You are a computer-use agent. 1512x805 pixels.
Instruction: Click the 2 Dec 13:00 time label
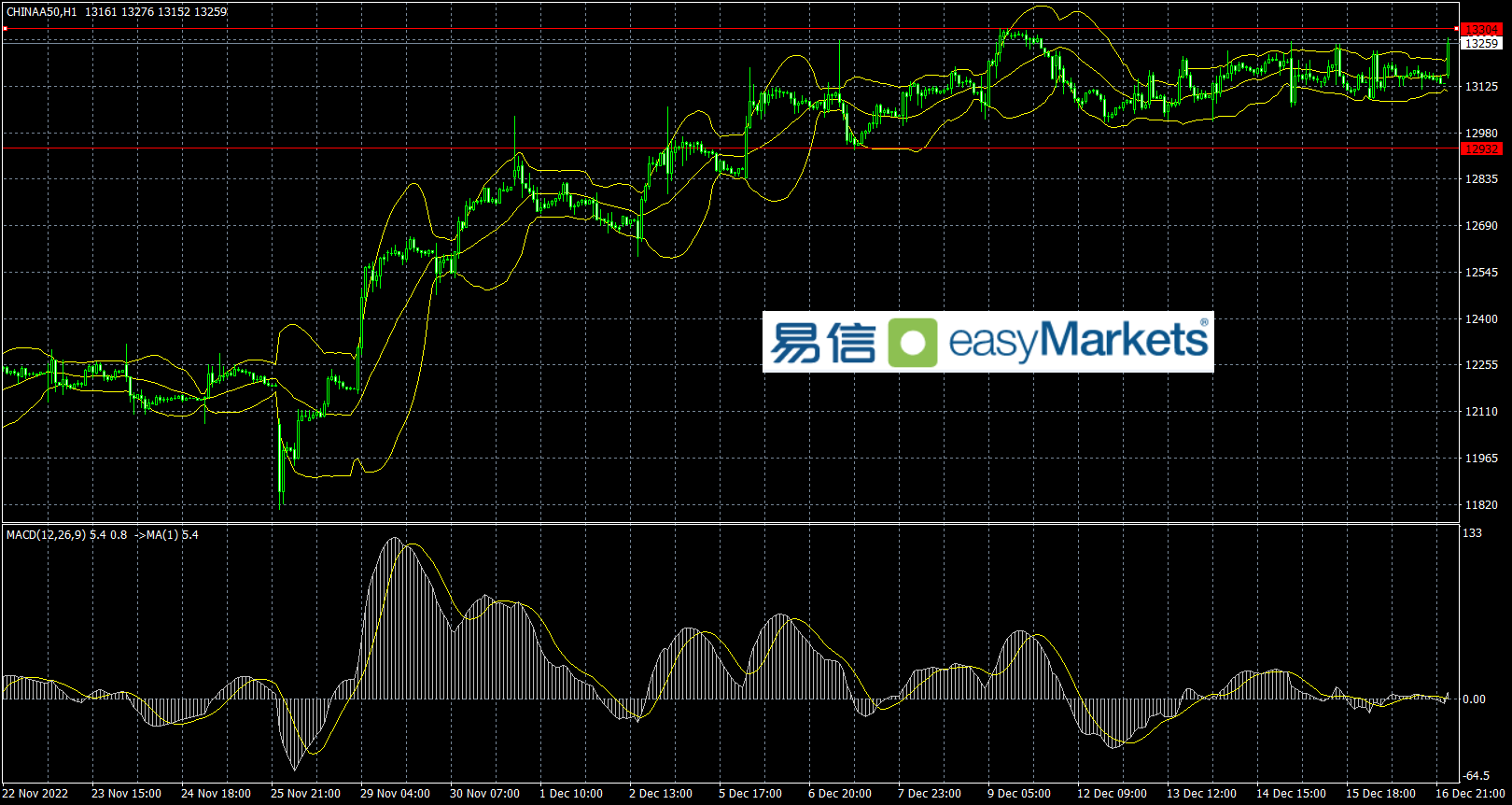click(661, 794)
